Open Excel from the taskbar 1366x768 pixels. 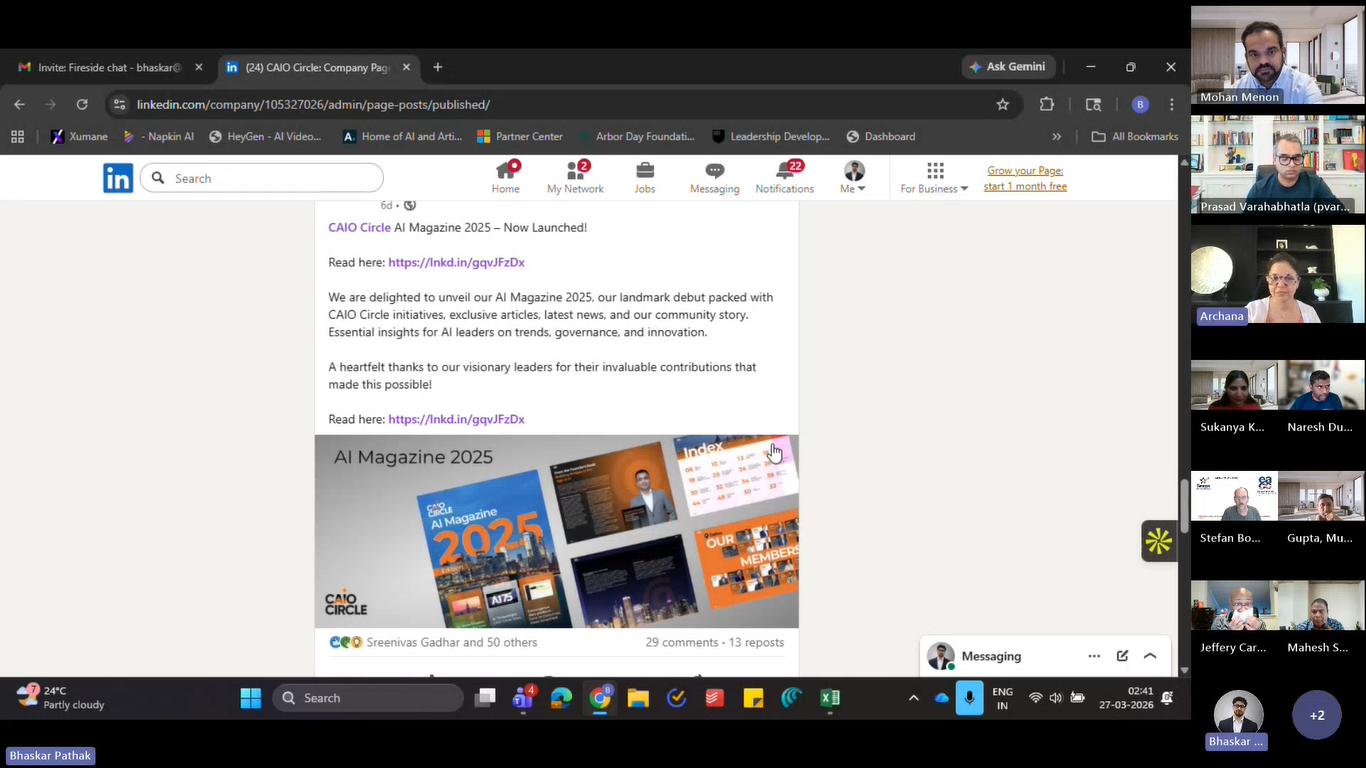830,698
